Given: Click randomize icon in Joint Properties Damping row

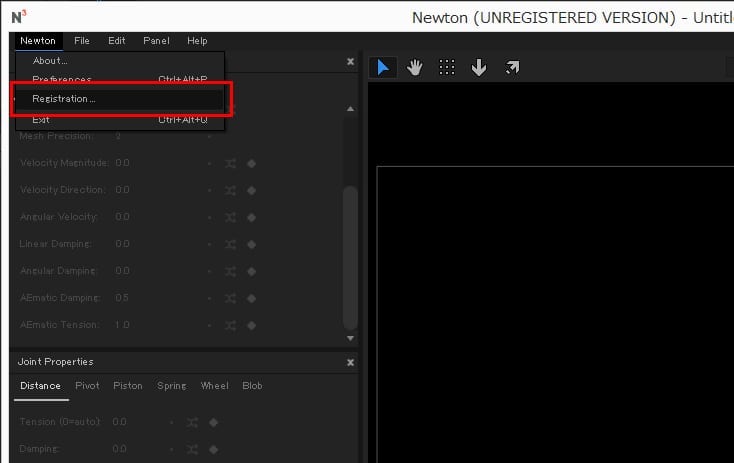Looking at the screenshot, I should tap(192, 449).
